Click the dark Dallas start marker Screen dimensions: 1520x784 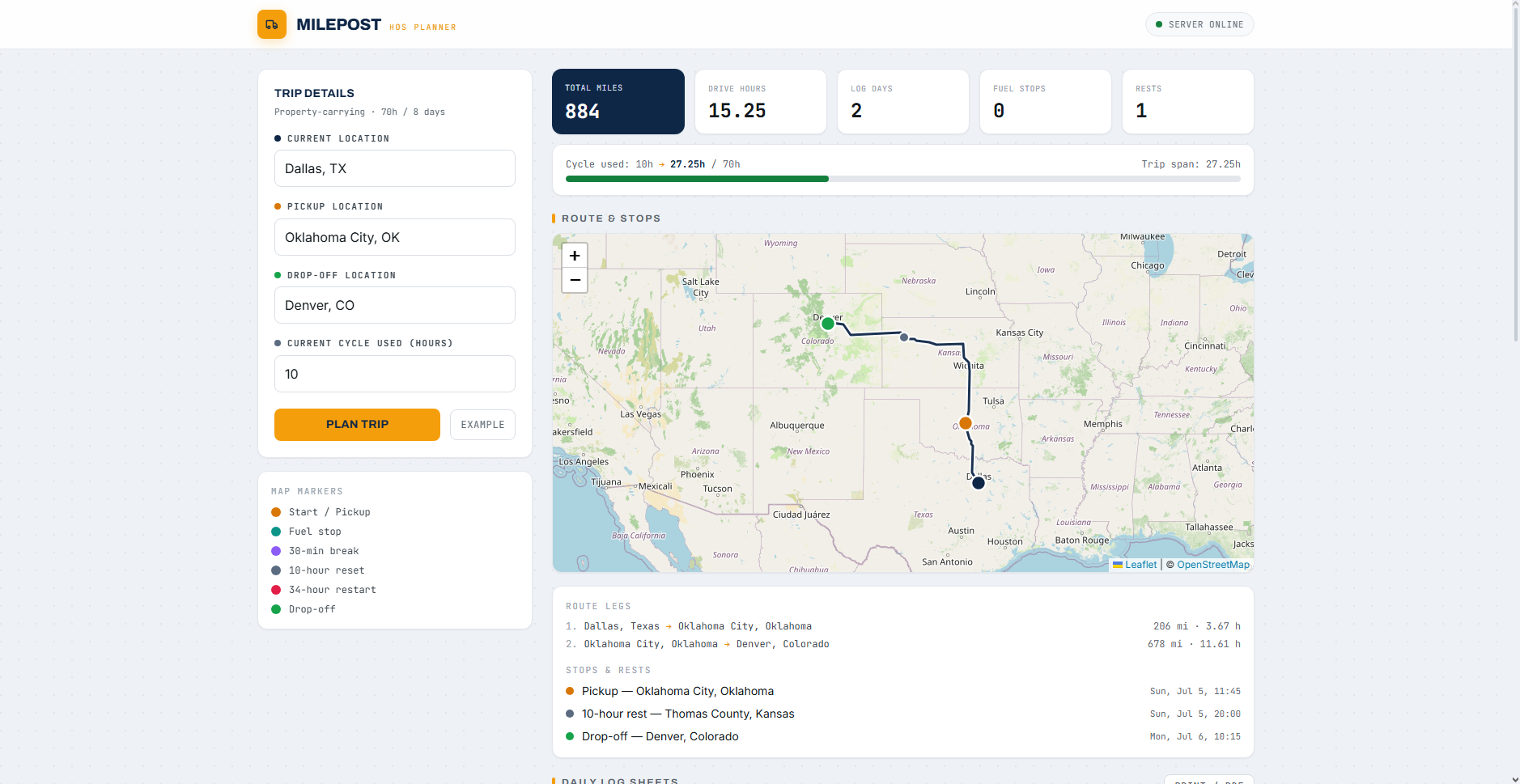[x=979, y=483]
